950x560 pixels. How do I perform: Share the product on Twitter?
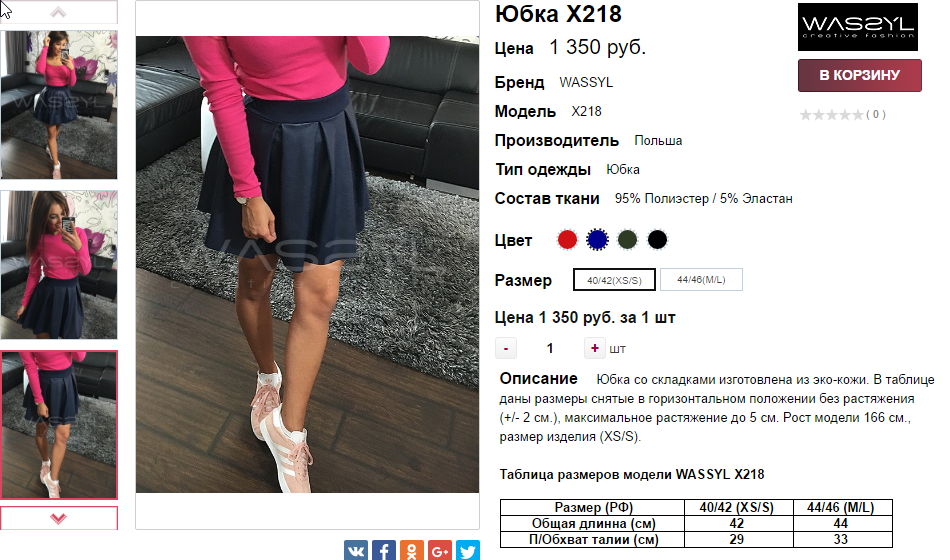467,550
